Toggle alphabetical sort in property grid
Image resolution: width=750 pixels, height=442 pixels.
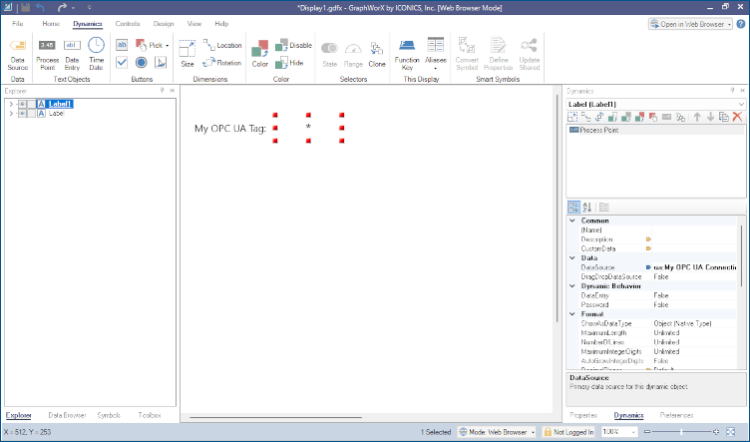(589, 207)
